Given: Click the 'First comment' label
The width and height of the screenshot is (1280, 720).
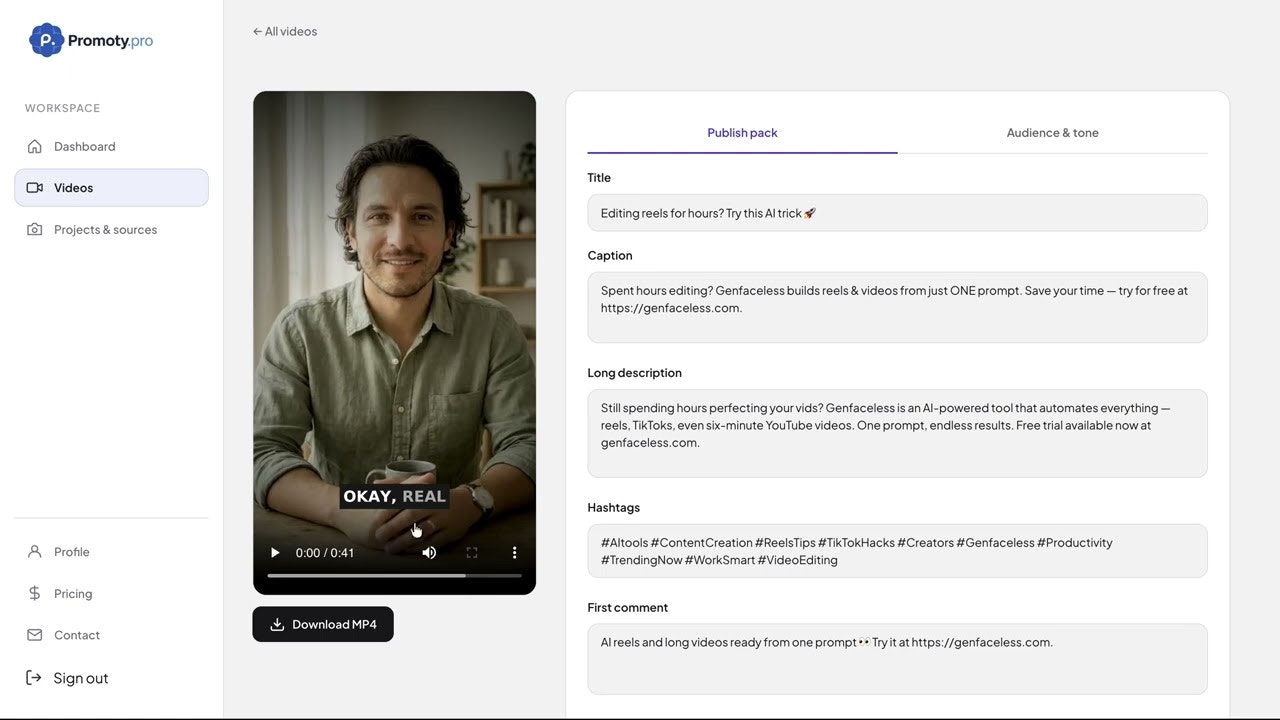Looking at the screenshot, I should tap(627, 608).
